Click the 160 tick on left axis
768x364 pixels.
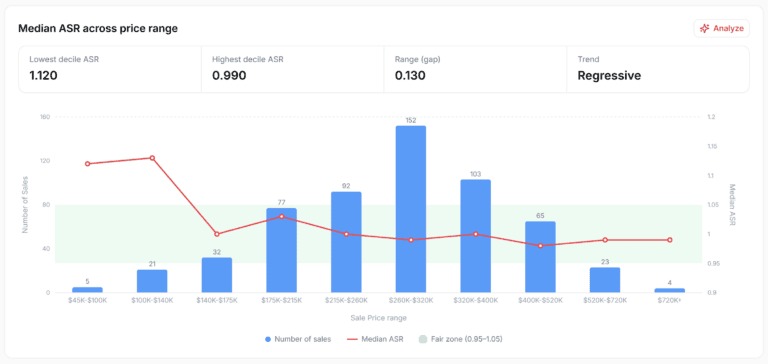(x=45, y=117)
